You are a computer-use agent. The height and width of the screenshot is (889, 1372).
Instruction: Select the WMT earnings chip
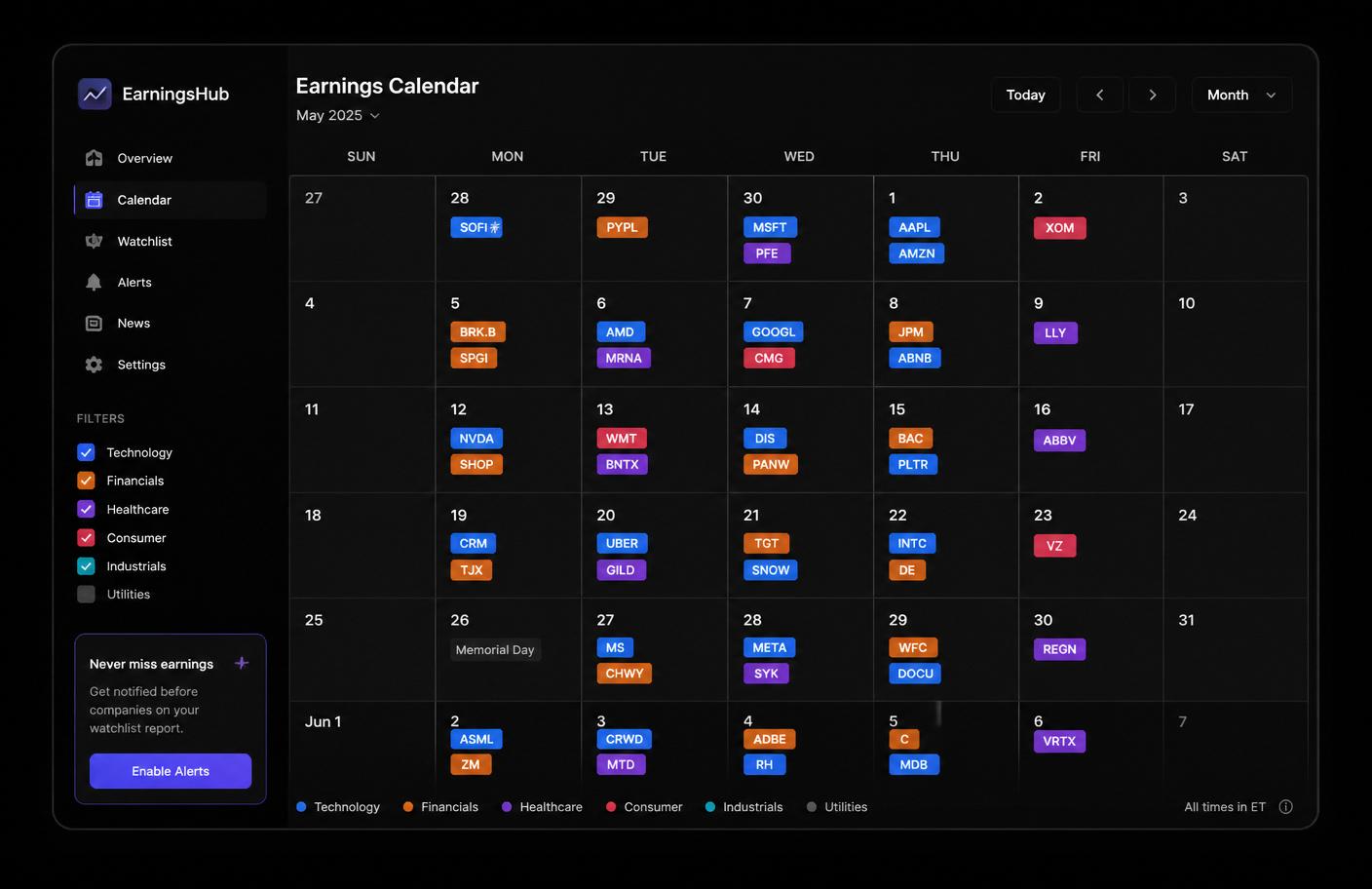click(622, 439)
